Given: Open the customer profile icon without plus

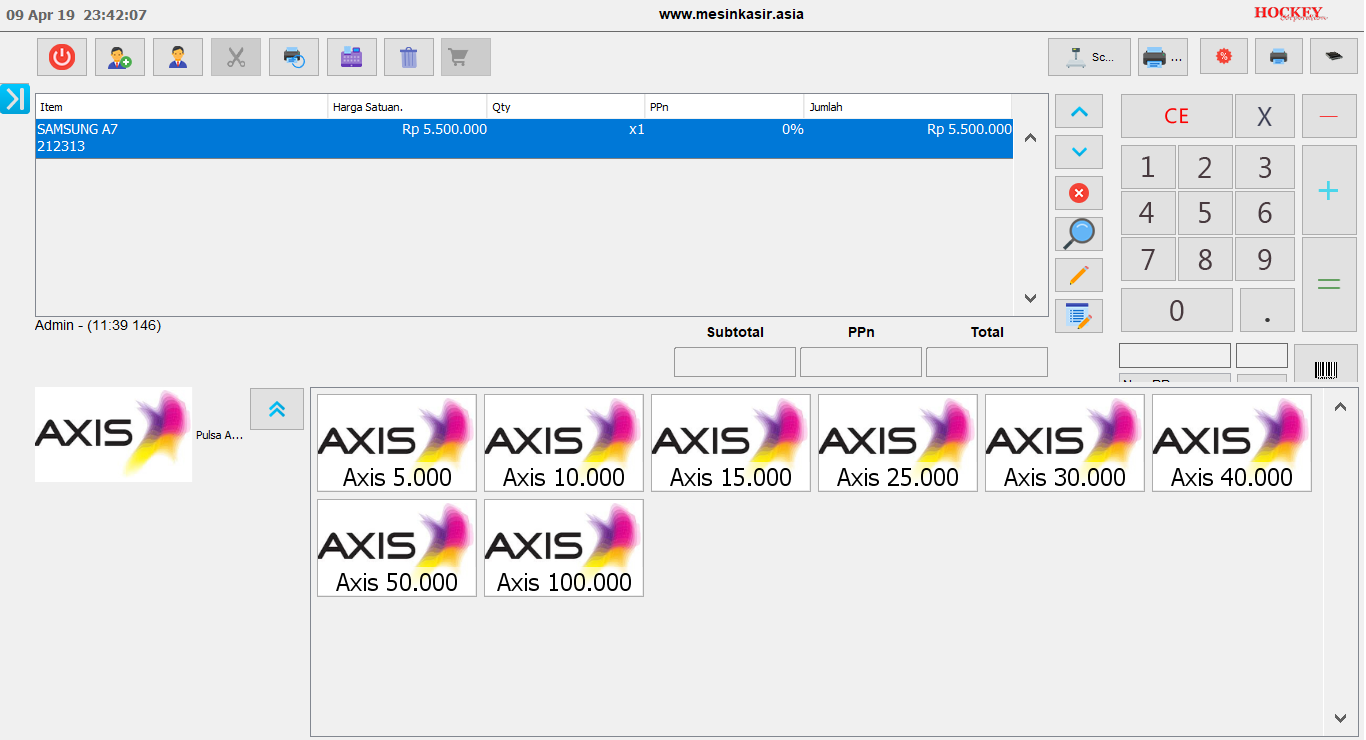Looking at the screenshot, I should 178,57.
